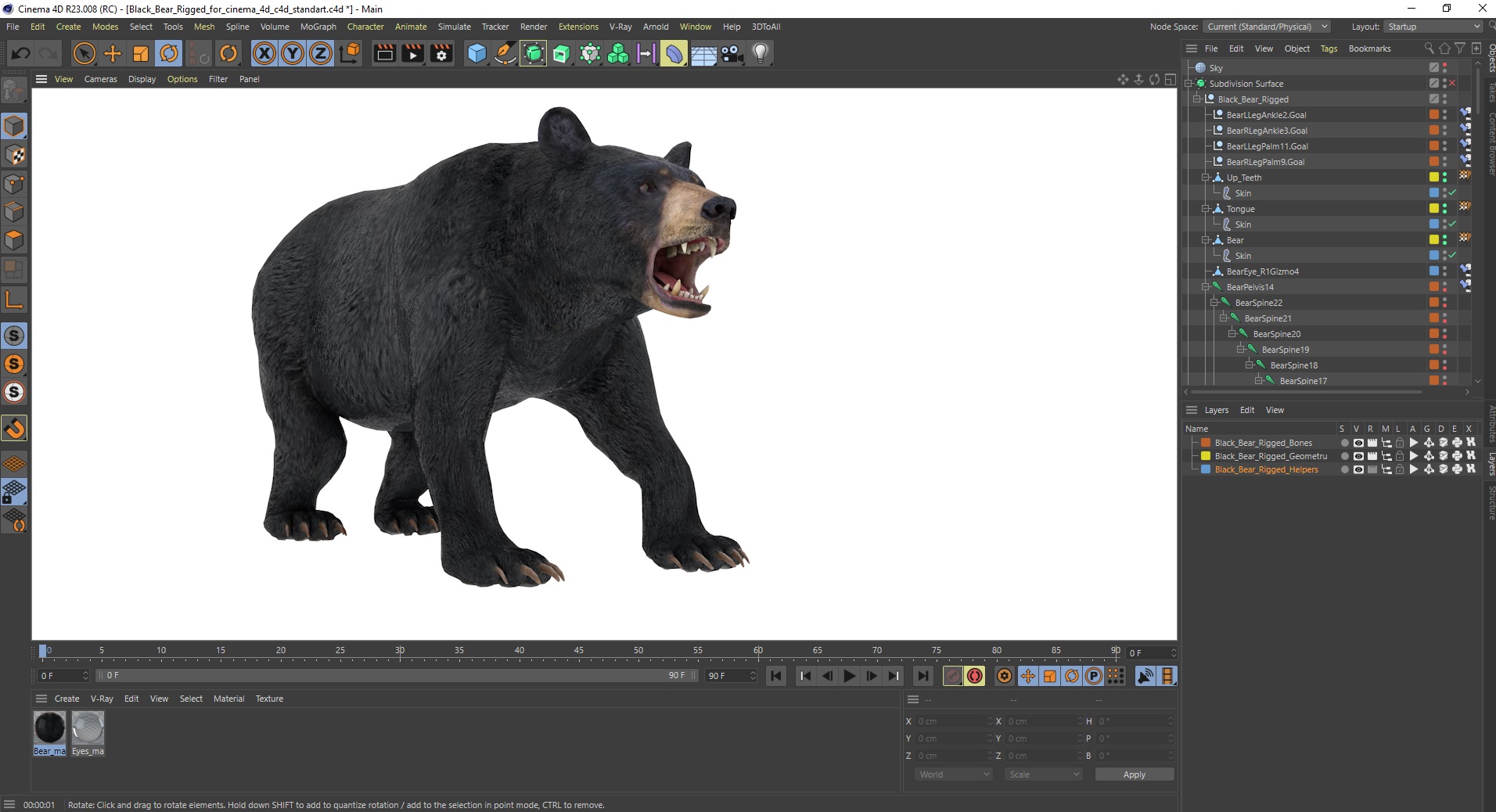1496x812 pixels.
Task: Click frame 30 on the timeline ruler
Action: pyautogui.click(x=400, y=651)
